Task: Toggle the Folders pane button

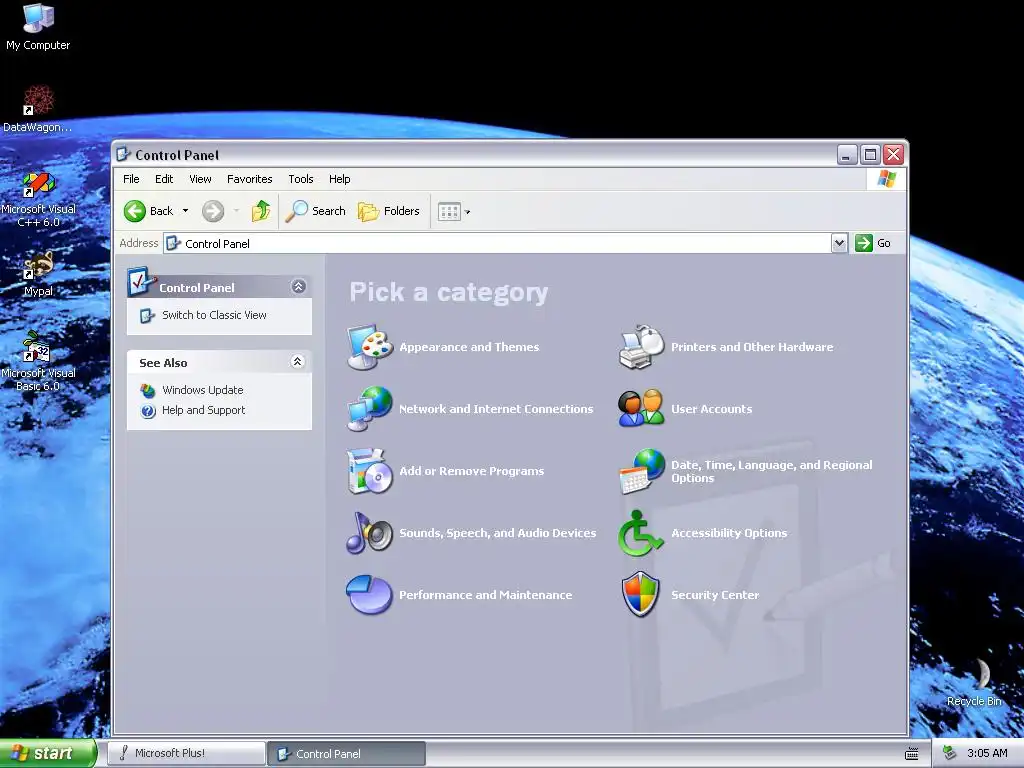Action: coord(389,211)
